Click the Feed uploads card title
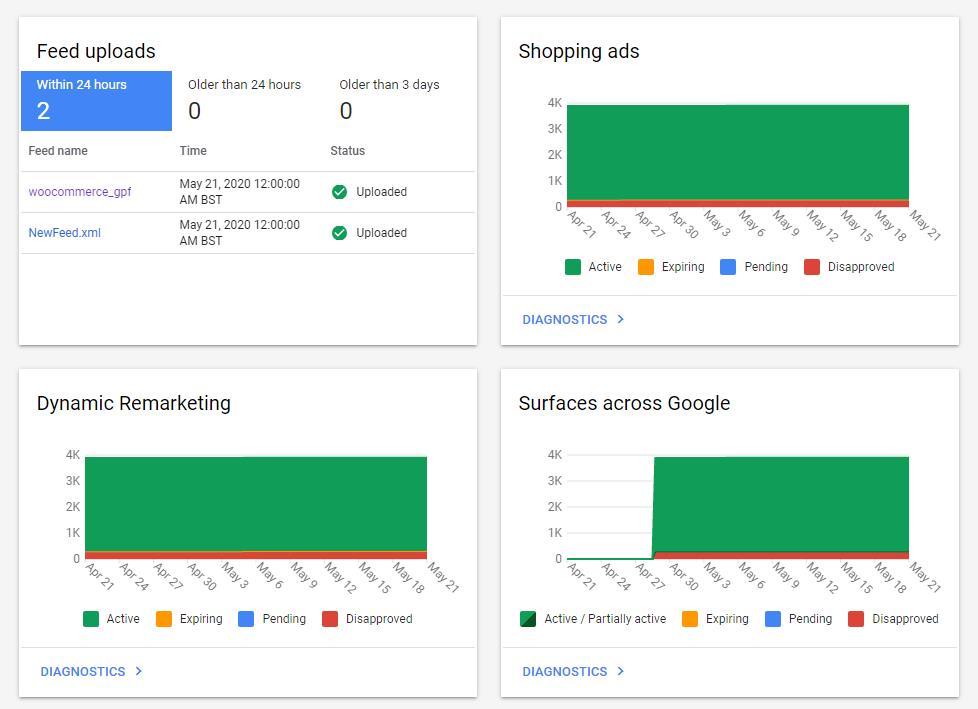This screenshot has height=709, width=978. click(x=96, y=51)
